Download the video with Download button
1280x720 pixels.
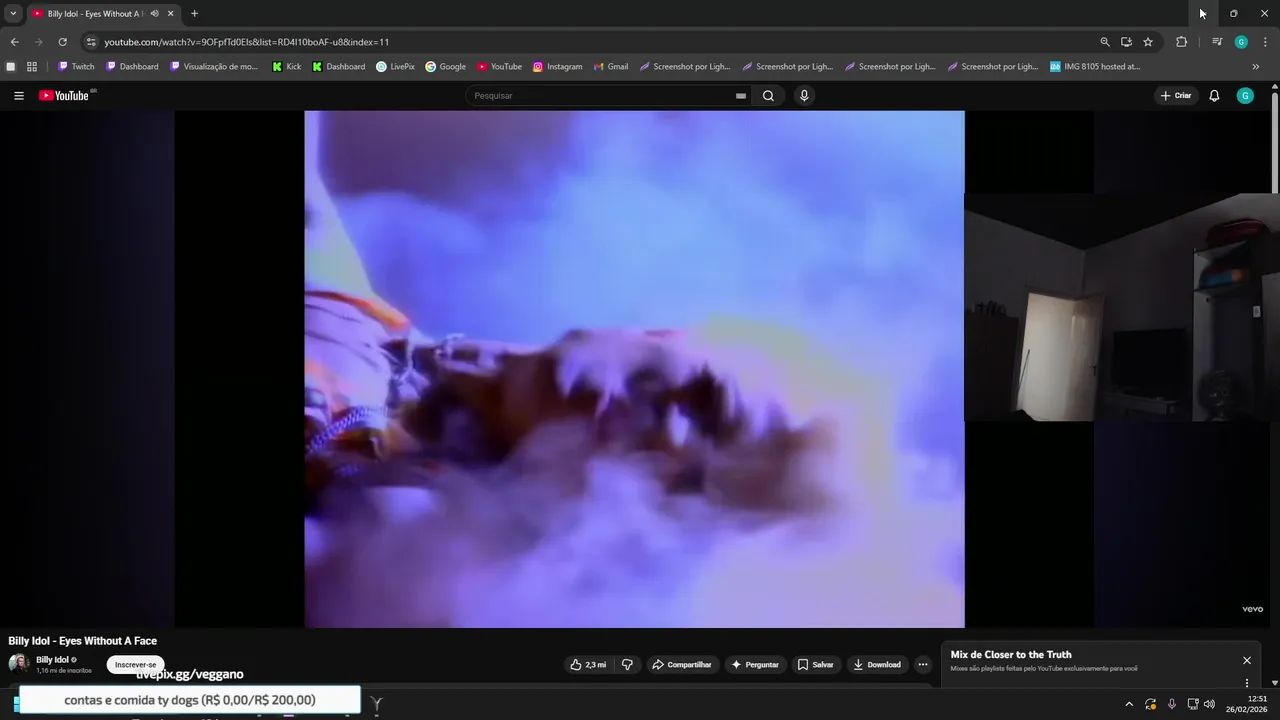(877, 665)
